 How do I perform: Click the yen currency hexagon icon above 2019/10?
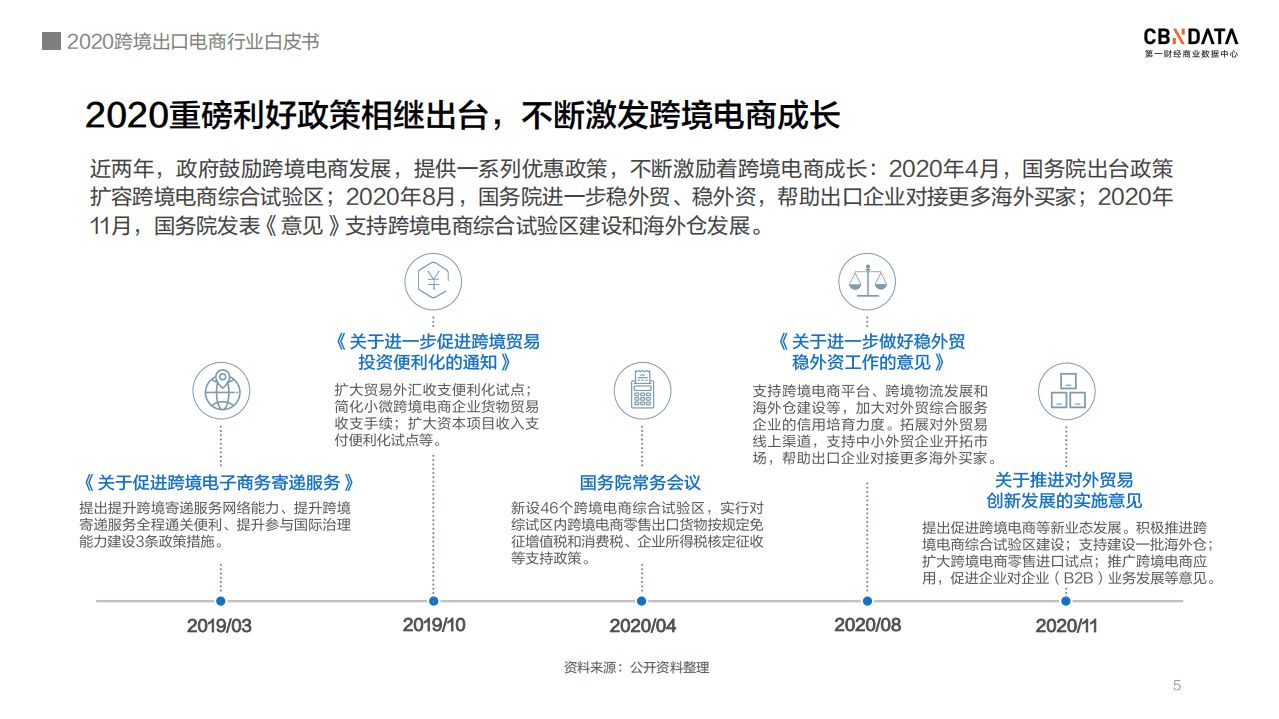[x=432, y=282]
